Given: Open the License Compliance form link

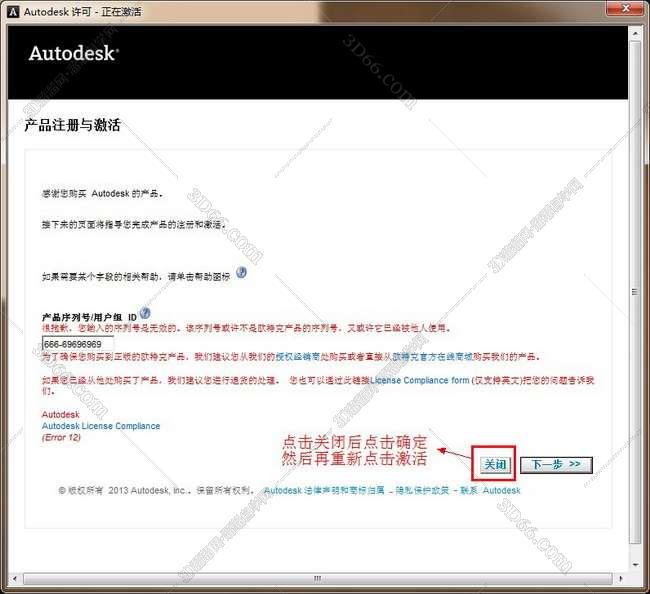Looking at the screenshot, I should click(x=420, y=380).
